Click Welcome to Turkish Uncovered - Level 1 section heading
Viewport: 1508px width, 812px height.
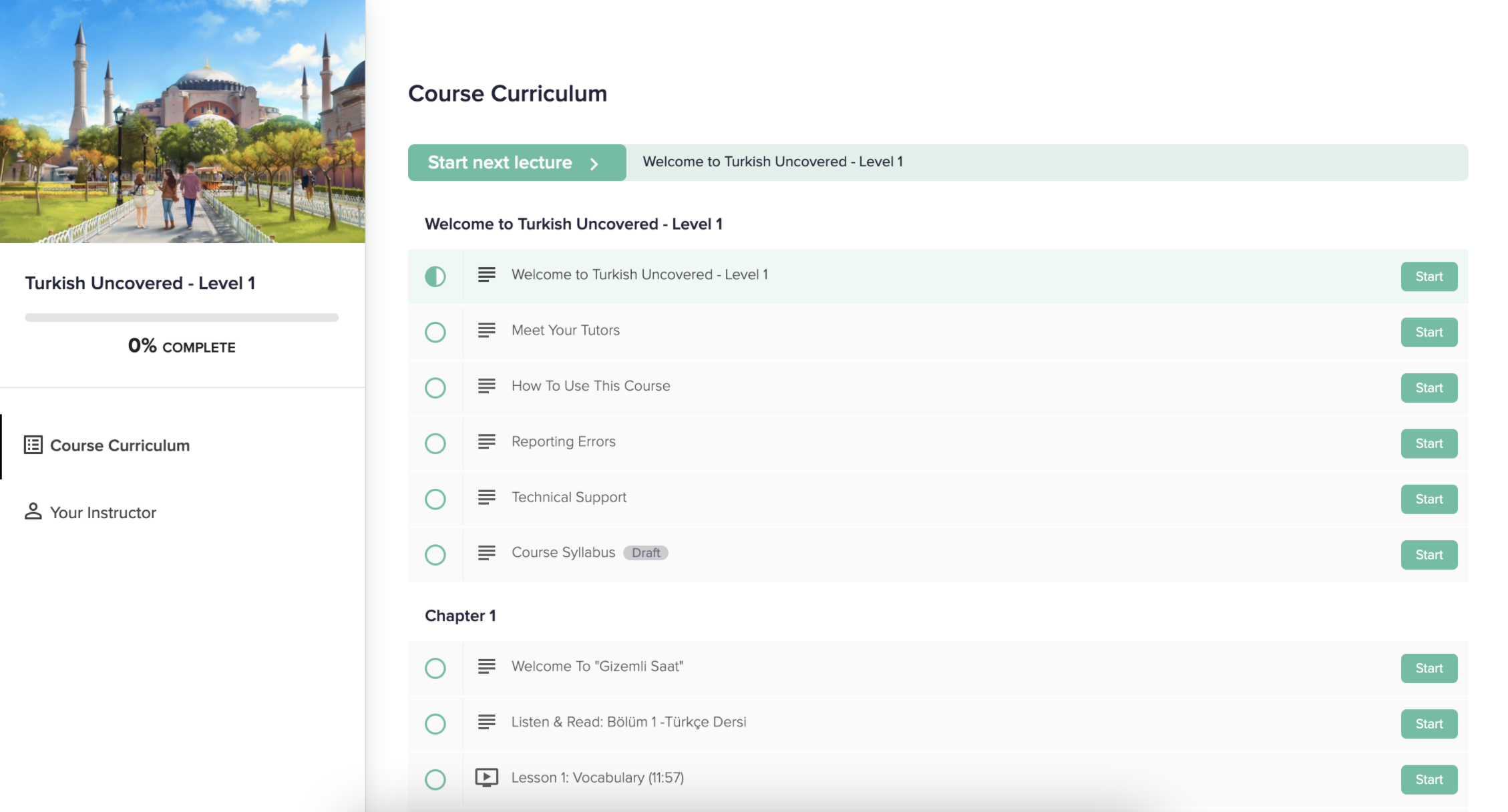[574, 224]
